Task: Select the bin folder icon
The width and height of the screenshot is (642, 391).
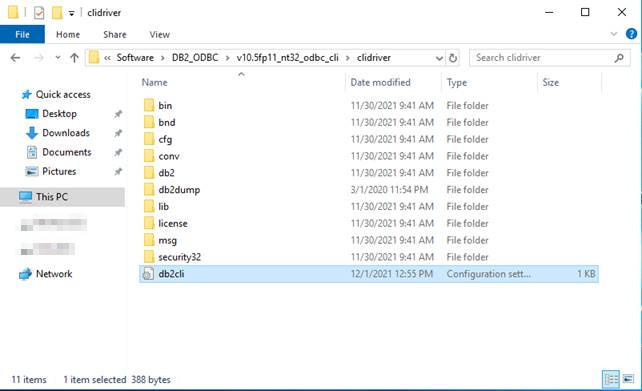Action: [149, 105]
